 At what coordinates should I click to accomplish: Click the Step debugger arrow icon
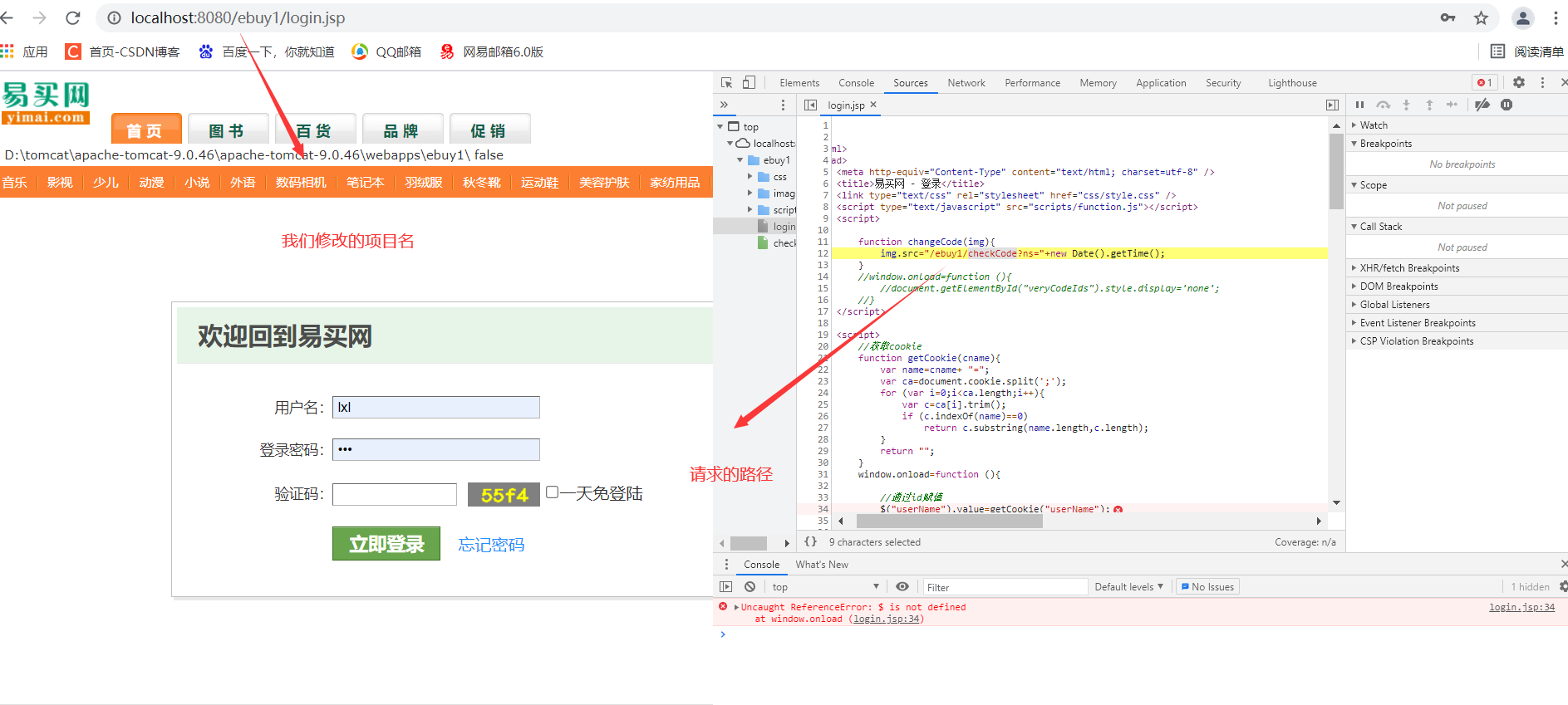[x=1452, y=105]
